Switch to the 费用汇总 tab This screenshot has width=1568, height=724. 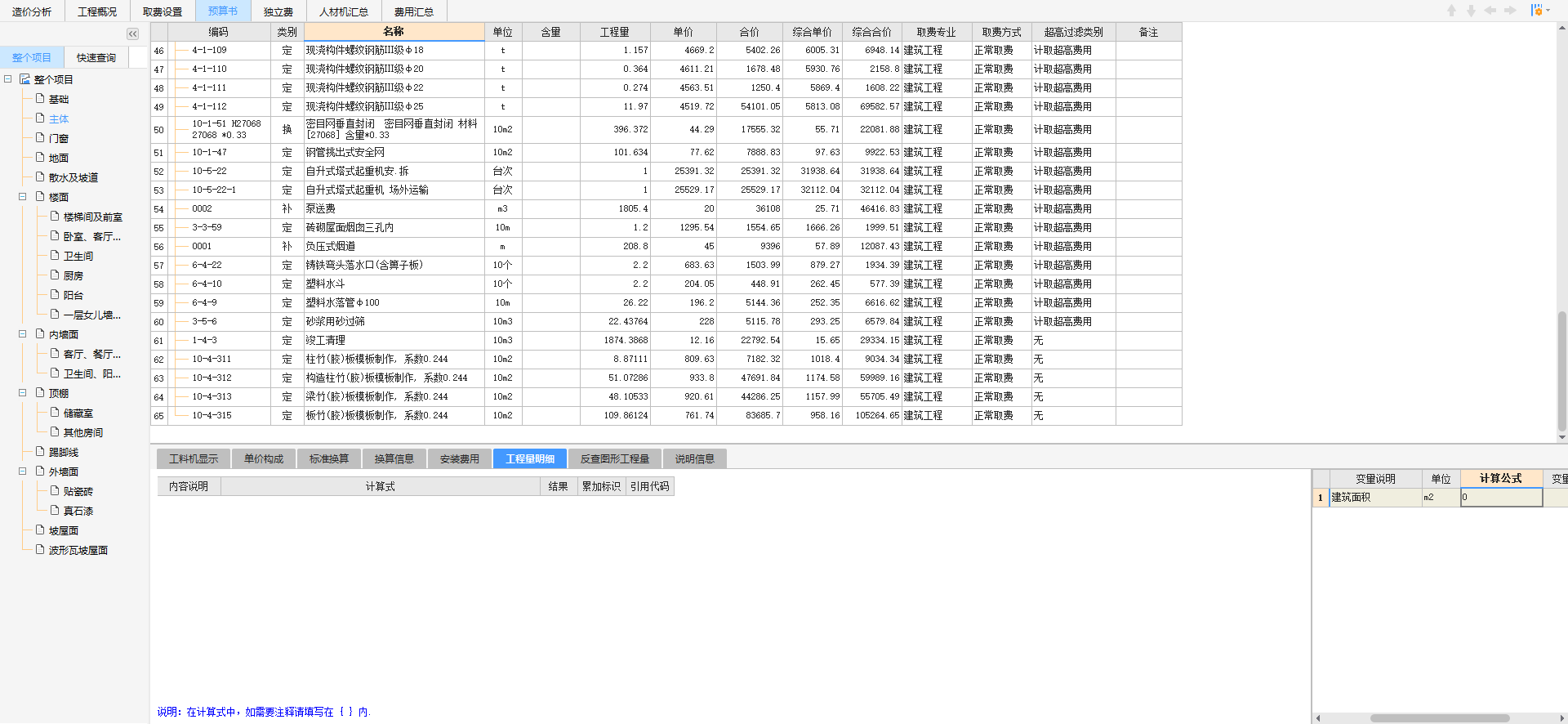[414, 11]
